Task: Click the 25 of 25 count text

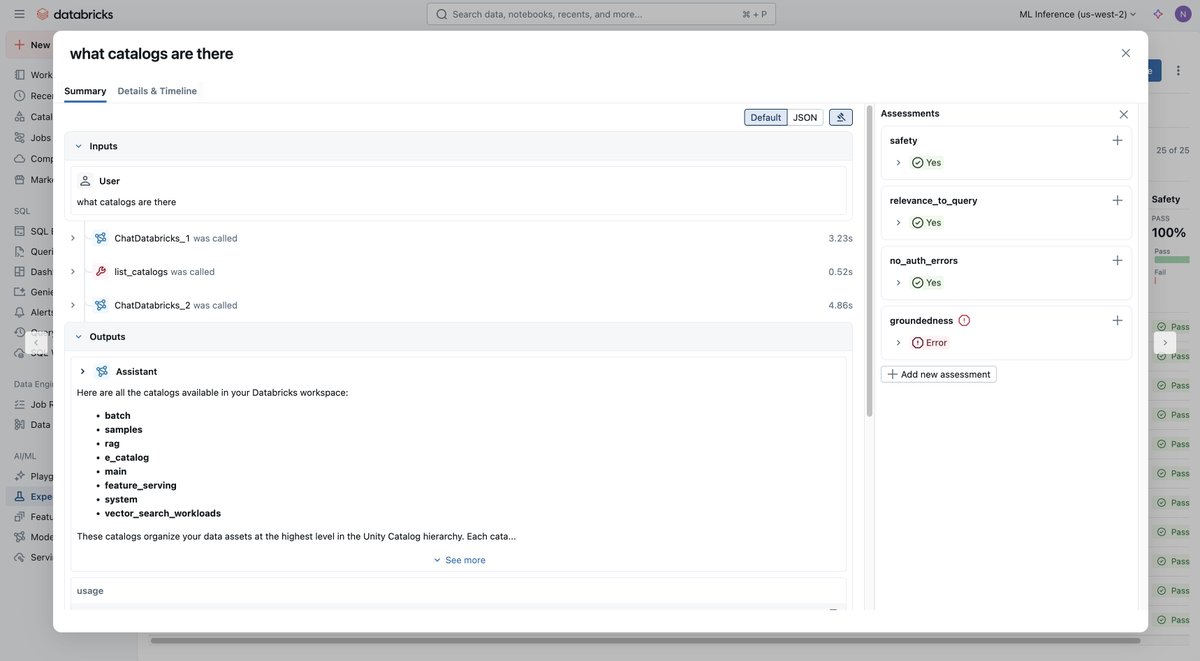Action: [1173, 150]
